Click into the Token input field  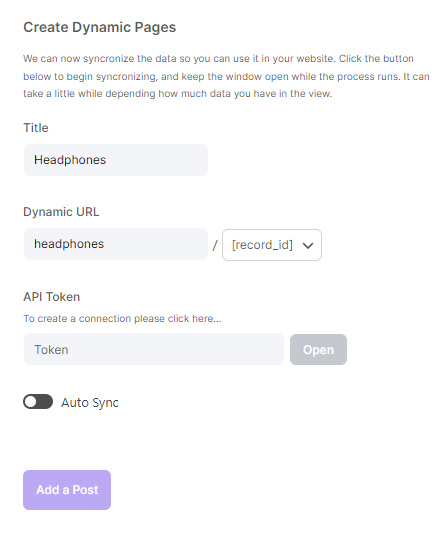pyautogui.click(x=154, y=349)
